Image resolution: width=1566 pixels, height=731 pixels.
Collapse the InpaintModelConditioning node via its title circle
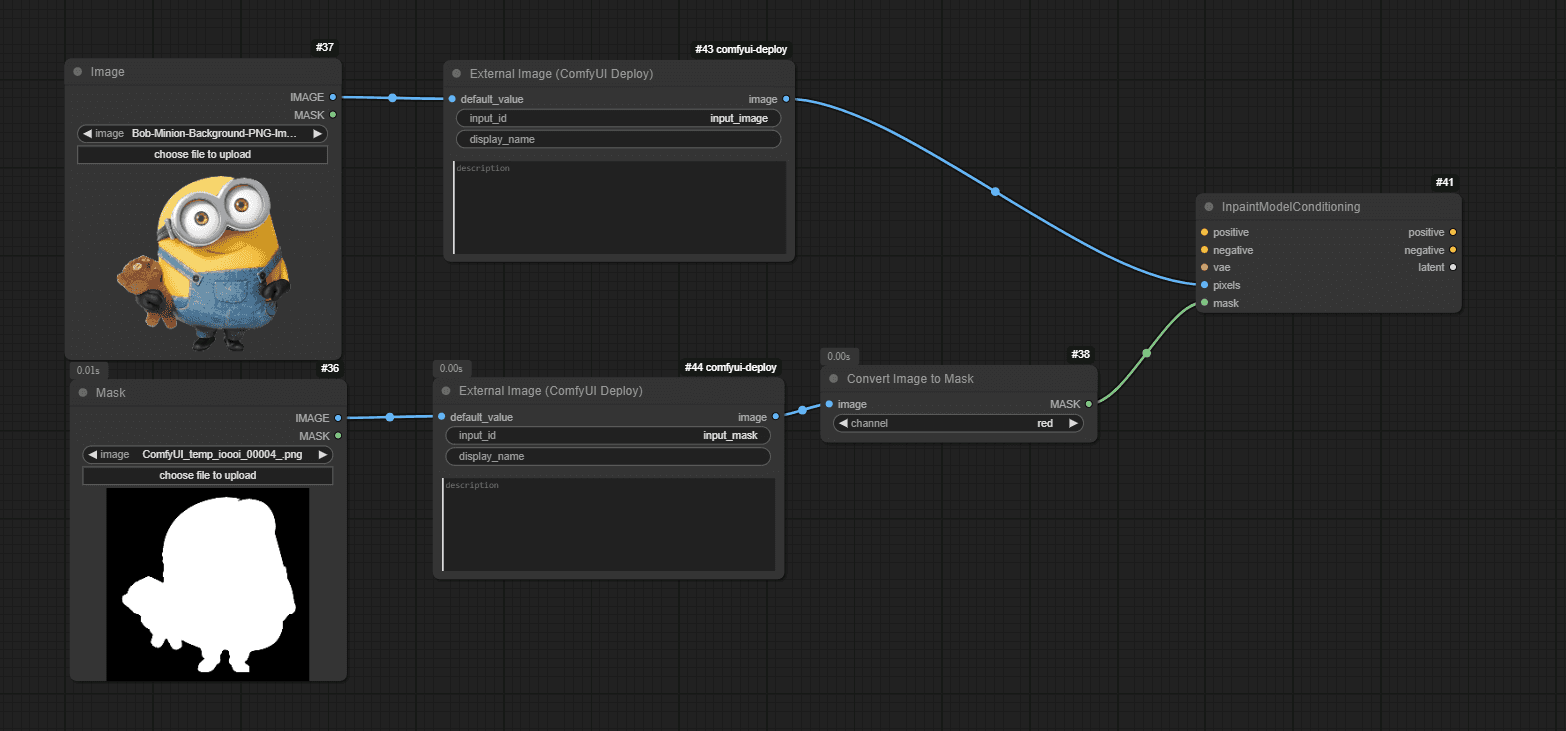pos(1209,206)
